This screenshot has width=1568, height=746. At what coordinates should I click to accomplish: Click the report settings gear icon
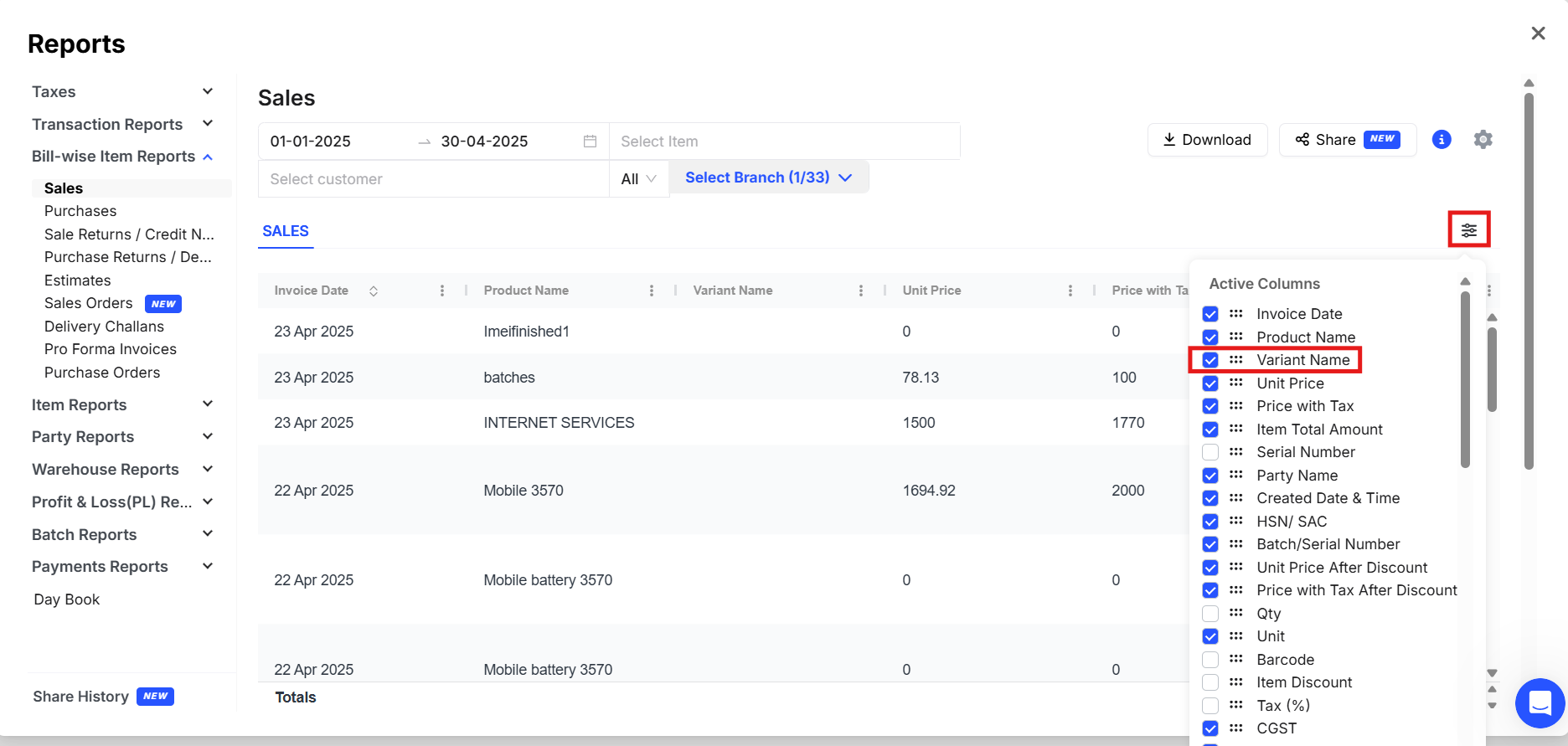point(1483,140)
